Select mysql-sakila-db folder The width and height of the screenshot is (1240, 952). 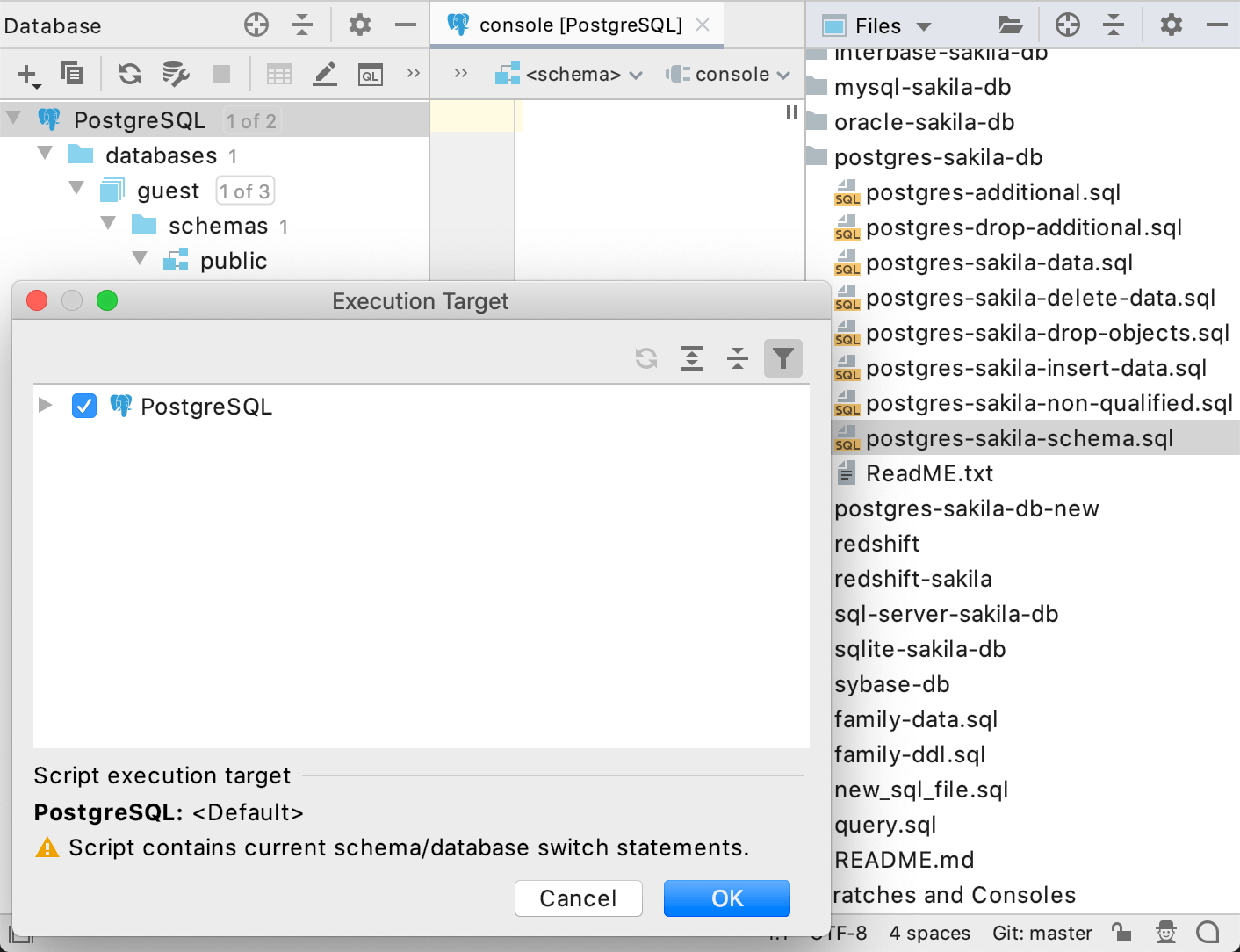click(923, 87)
